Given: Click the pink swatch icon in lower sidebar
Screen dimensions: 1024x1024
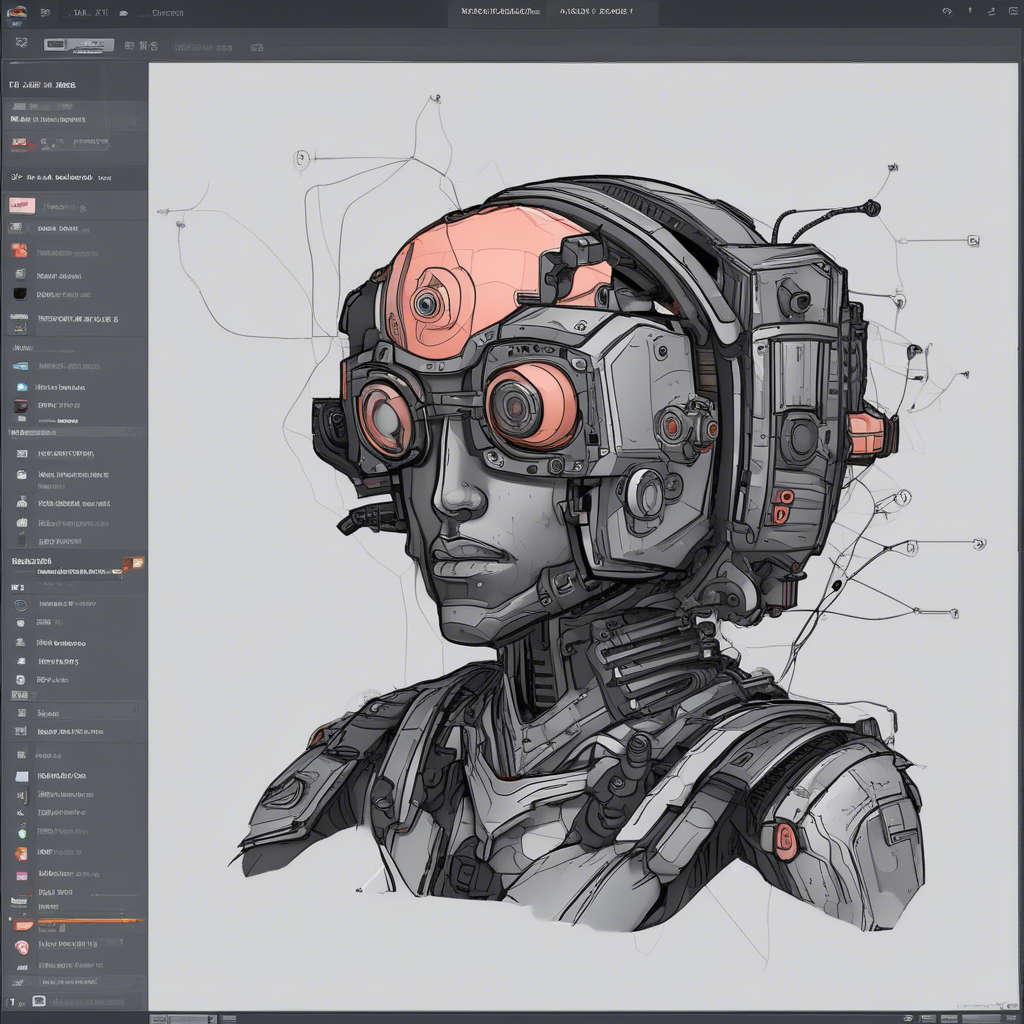Looking at the screenshot, I should [21, 874].
